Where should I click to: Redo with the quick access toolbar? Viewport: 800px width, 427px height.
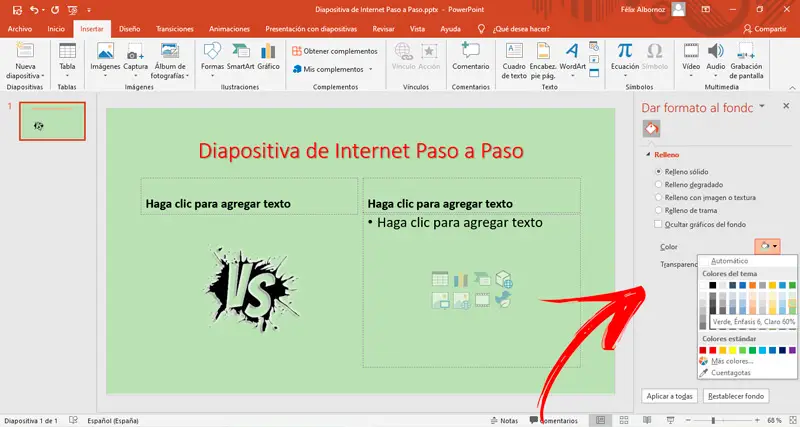55,10
